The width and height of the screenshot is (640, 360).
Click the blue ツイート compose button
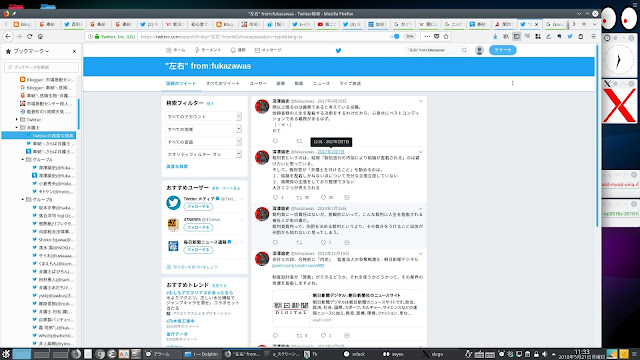pos(502,50)
